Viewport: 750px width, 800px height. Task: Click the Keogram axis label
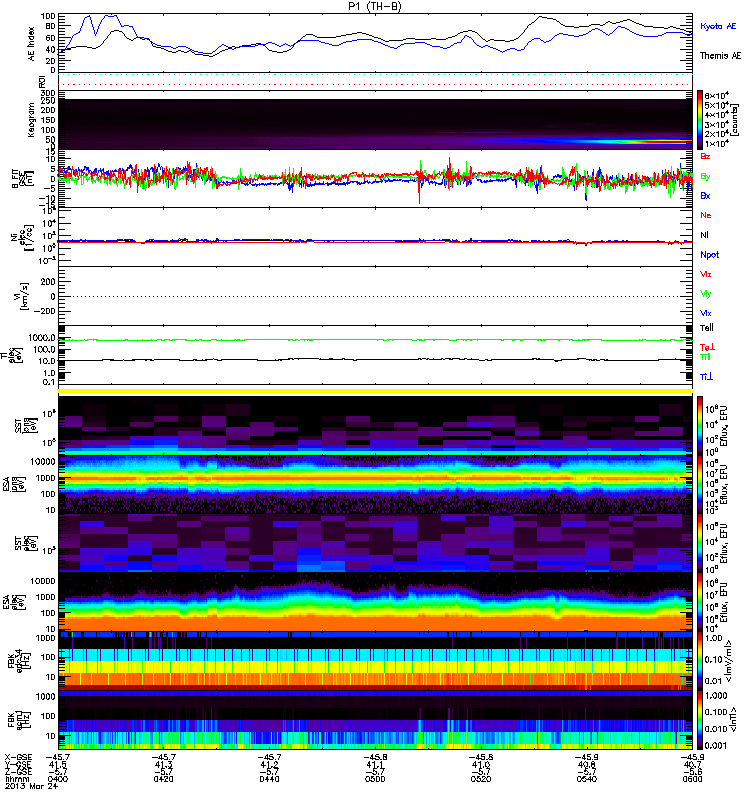tap(31, 119)
